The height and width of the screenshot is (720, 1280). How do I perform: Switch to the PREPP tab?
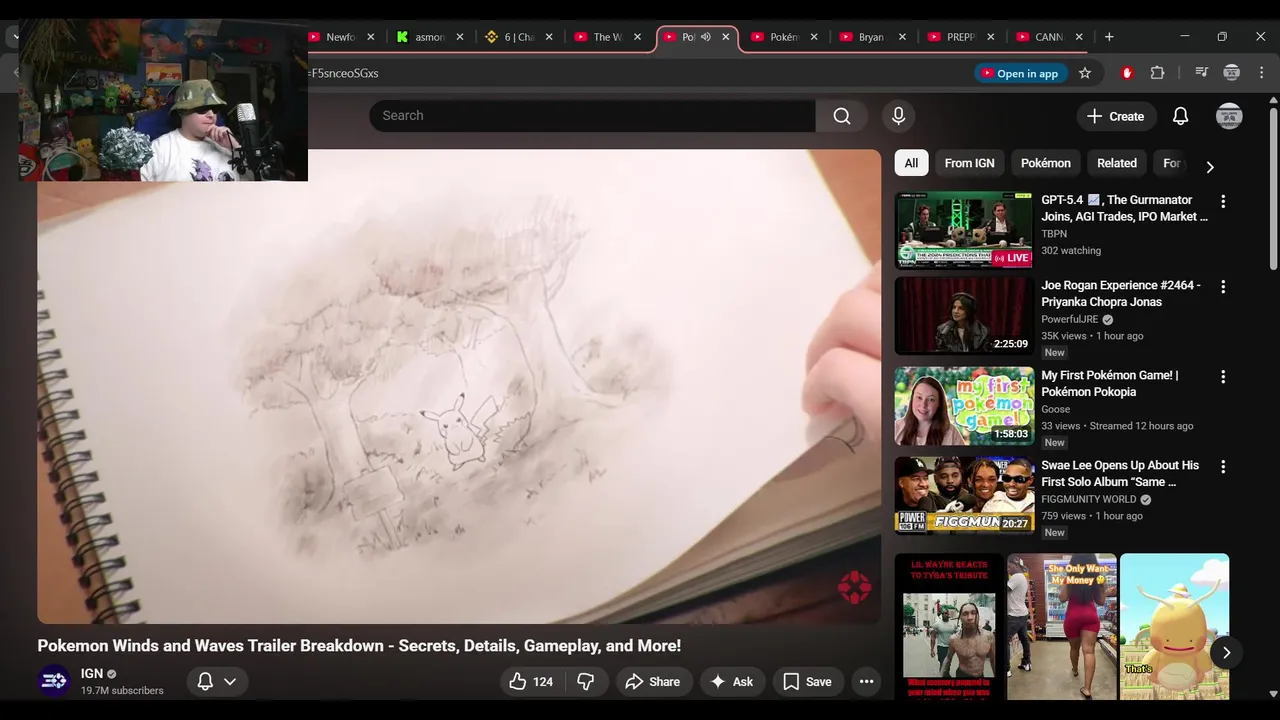click(x=960, y=37)
